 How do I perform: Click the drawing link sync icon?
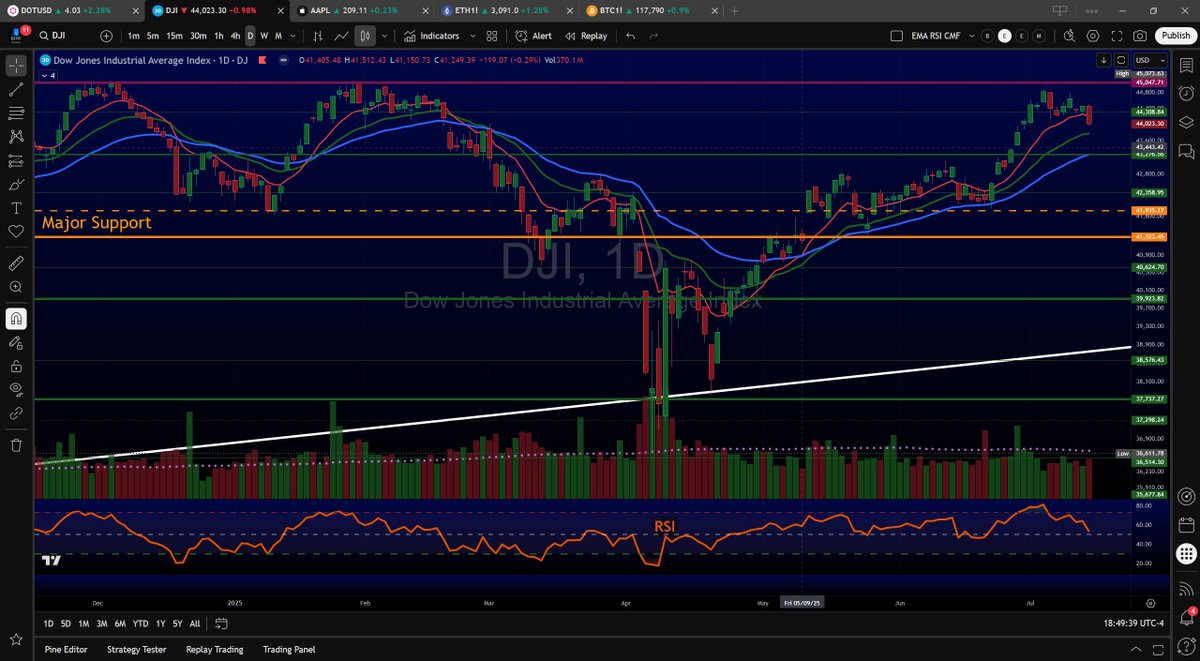tap(16, 412)
